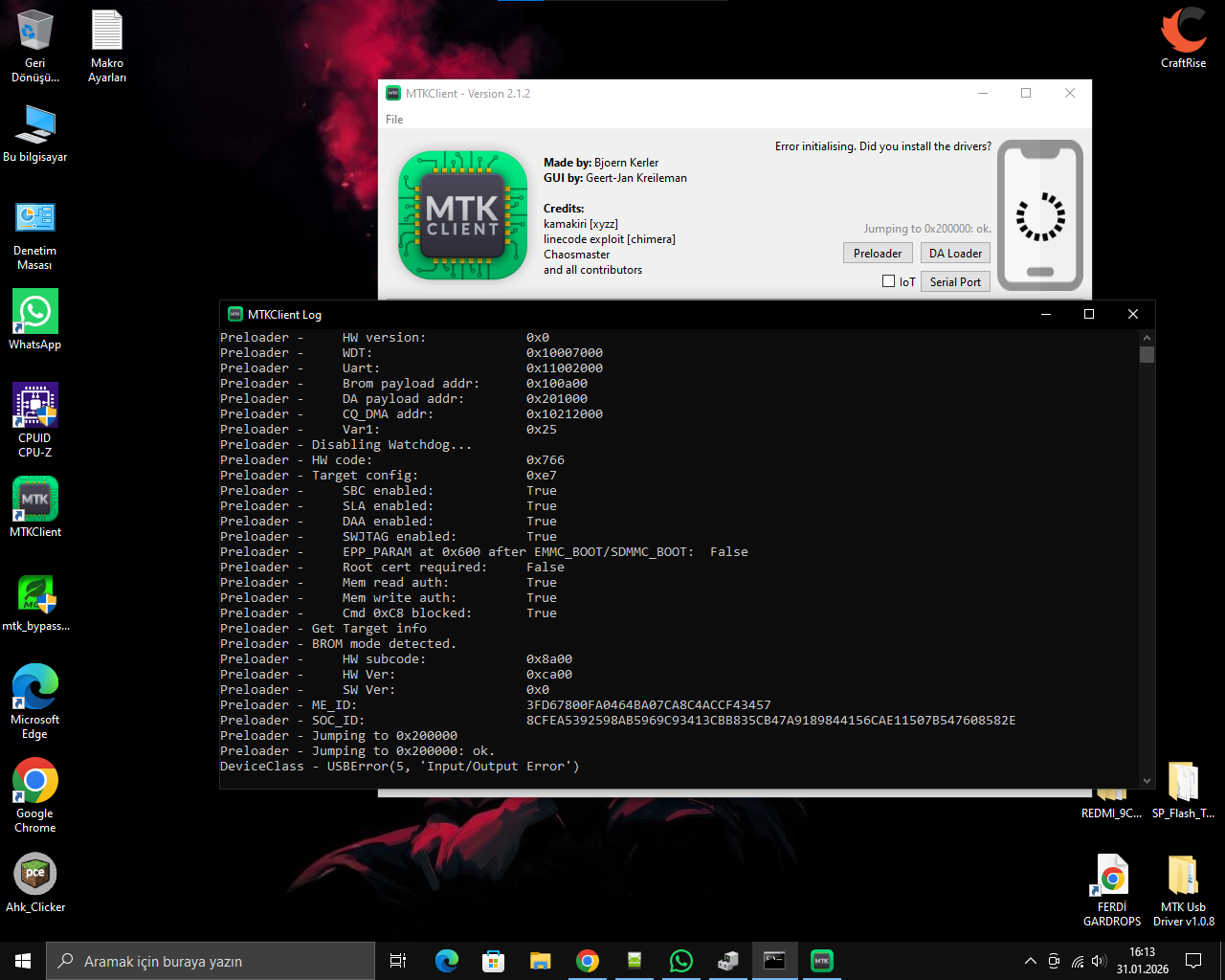Click the phone spinner status graphic

(x=1040, y=216)
